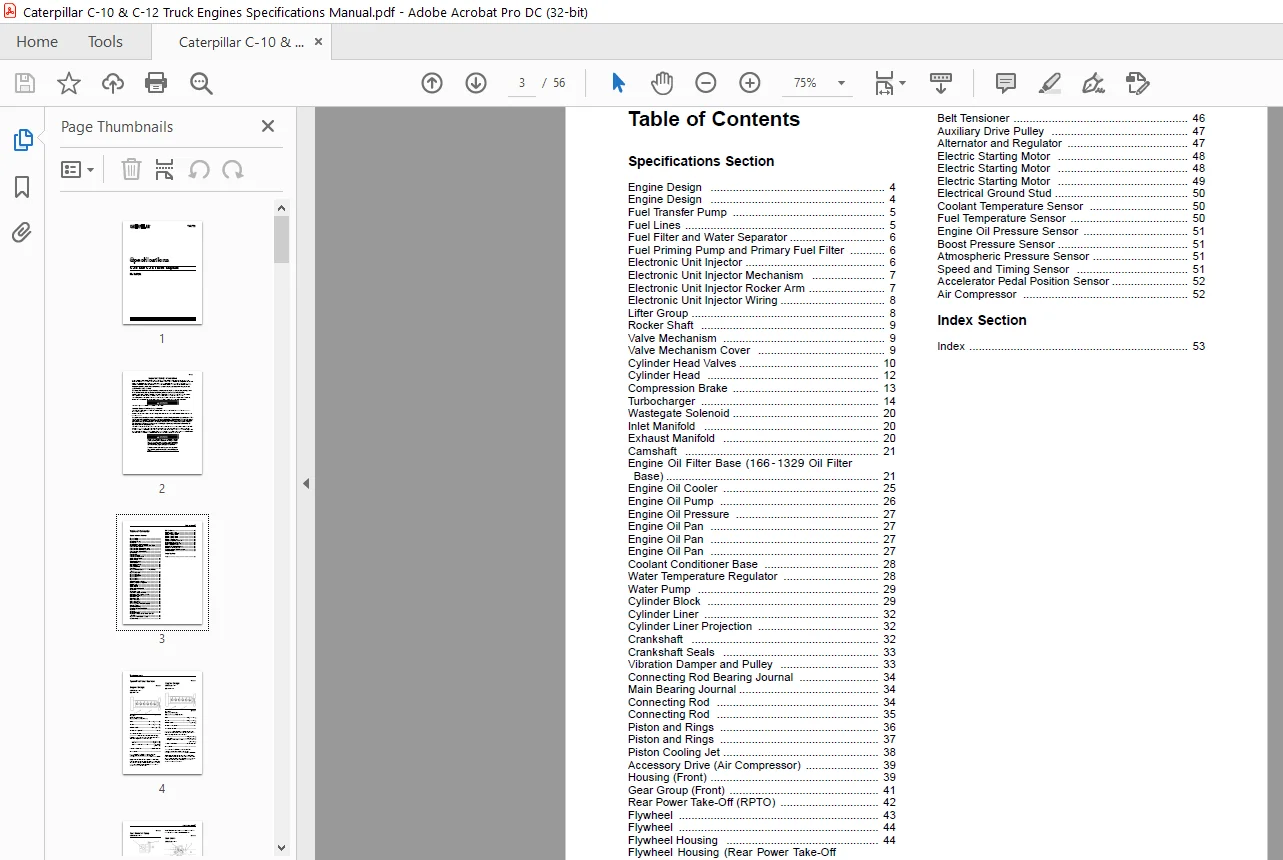Select the page 2 thumbnail
The image size is (1283, 860).
(162, 423)
